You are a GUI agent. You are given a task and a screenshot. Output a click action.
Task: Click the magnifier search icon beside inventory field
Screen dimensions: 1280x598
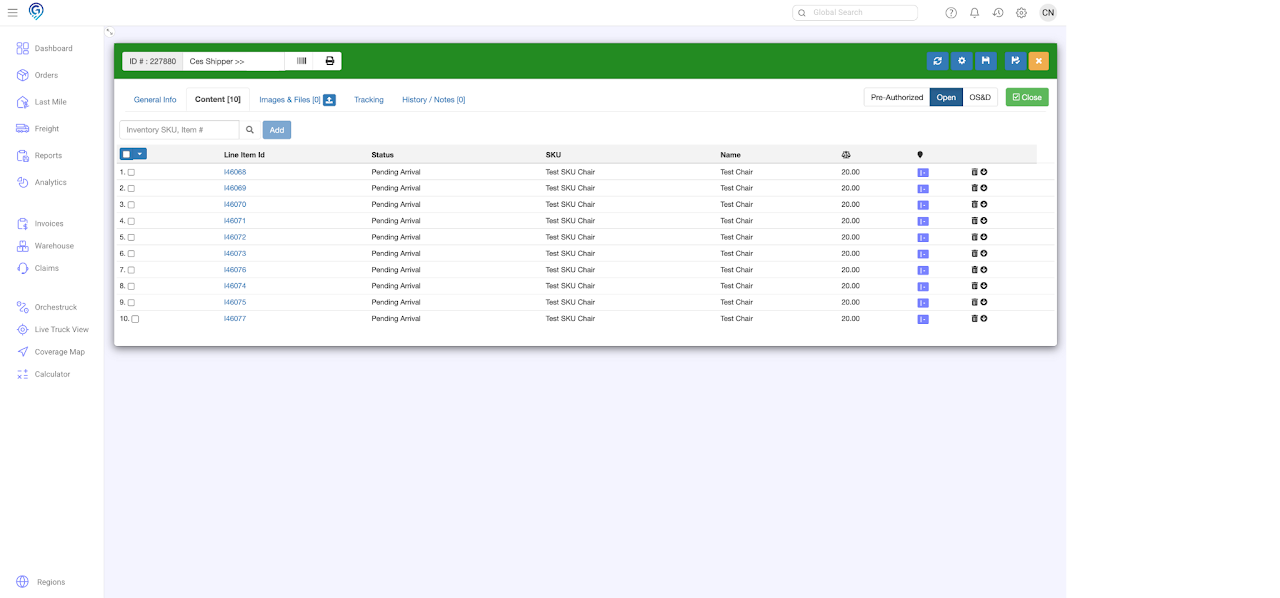250,130
